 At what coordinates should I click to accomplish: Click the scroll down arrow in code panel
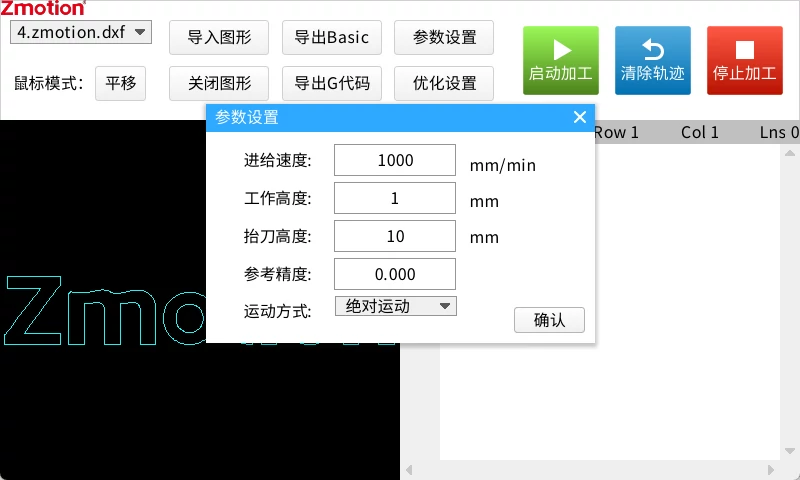pos(790,451)
